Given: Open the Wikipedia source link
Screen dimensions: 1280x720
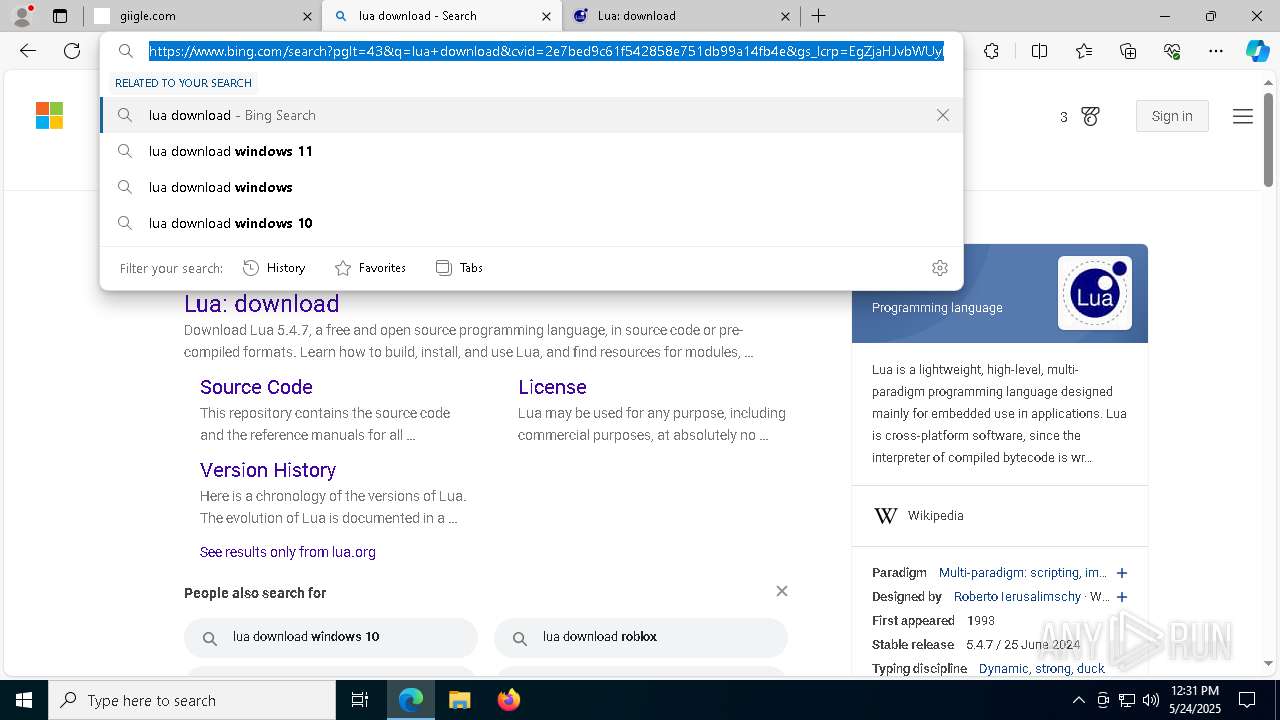Looking at the screenshot, I should coord(935,516).
